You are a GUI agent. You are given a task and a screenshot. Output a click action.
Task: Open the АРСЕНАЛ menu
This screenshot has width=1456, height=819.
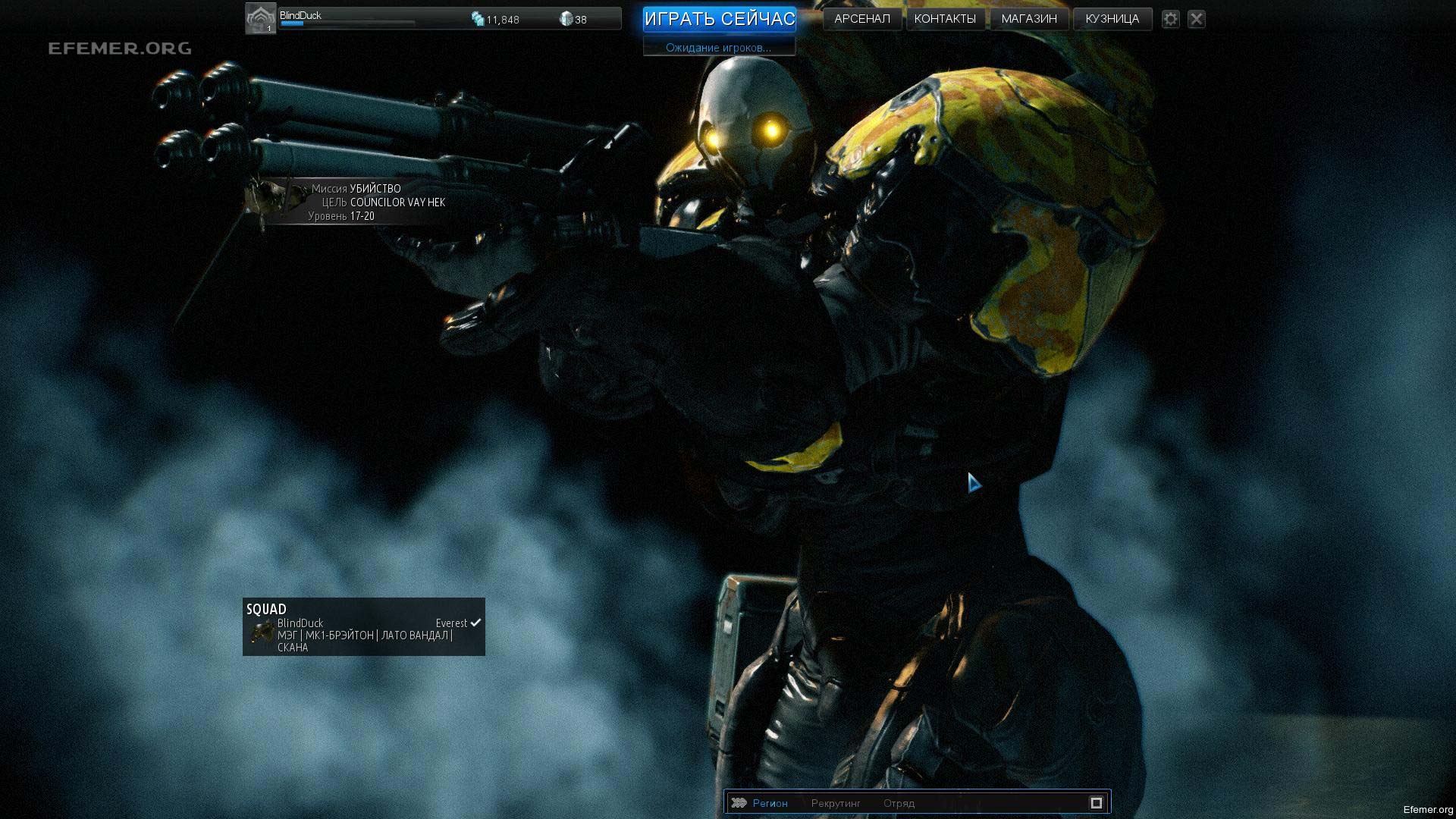click(862, 19)
